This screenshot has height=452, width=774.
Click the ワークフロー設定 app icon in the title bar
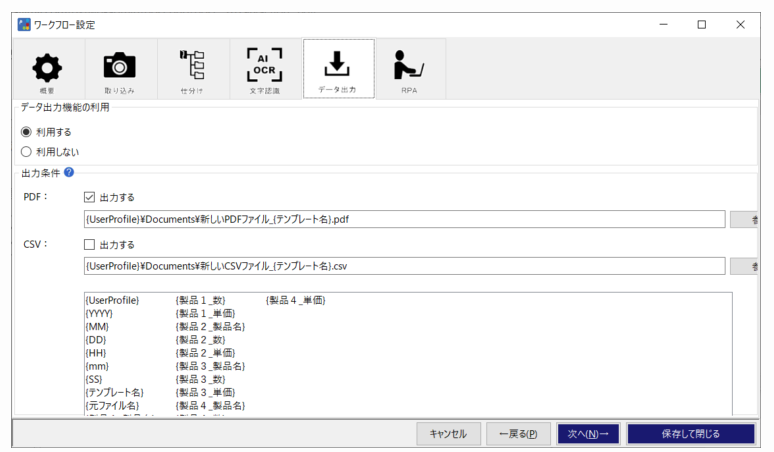pos(24,25)
